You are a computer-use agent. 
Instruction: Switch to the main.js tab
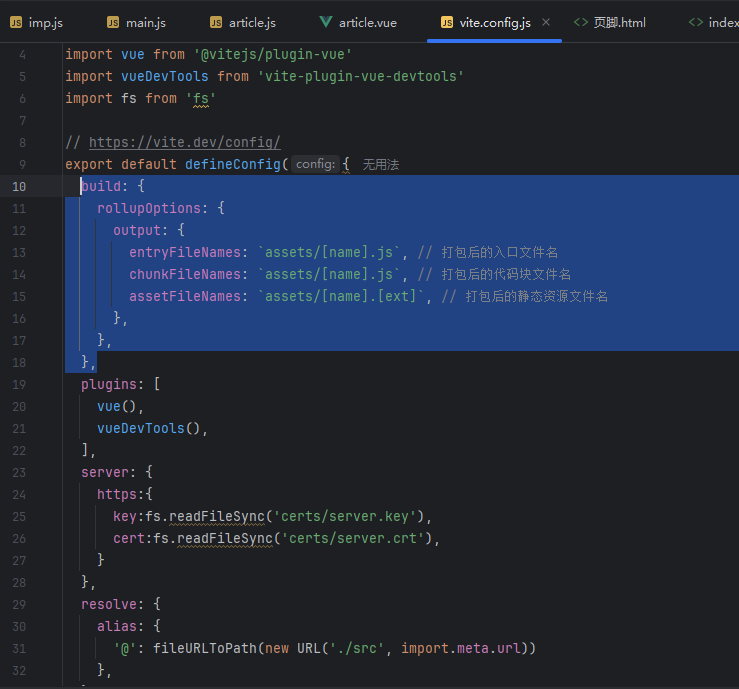pos(137,23)
